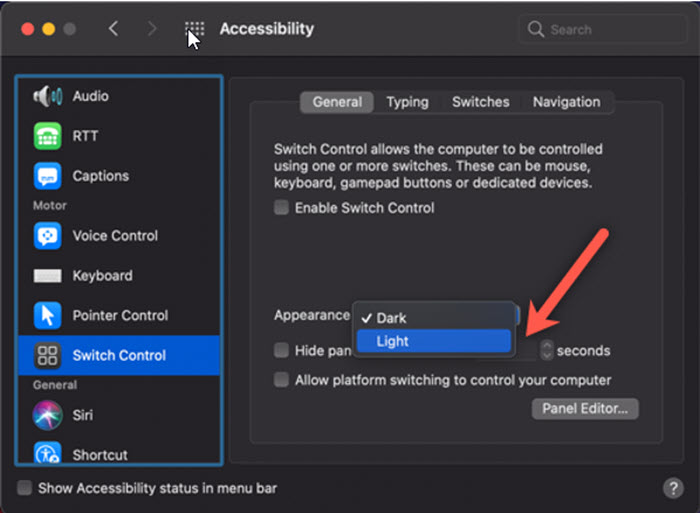Open the Panel Editor button

coord(585,409)
